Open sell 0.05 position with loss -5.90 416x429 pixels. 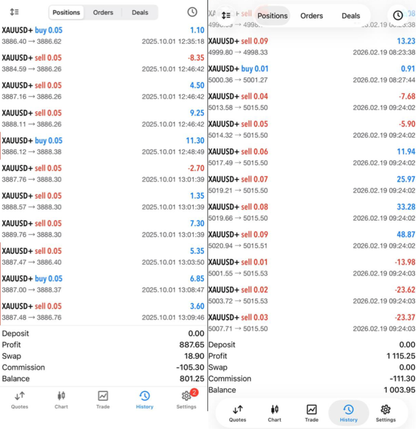coord(312,130)
